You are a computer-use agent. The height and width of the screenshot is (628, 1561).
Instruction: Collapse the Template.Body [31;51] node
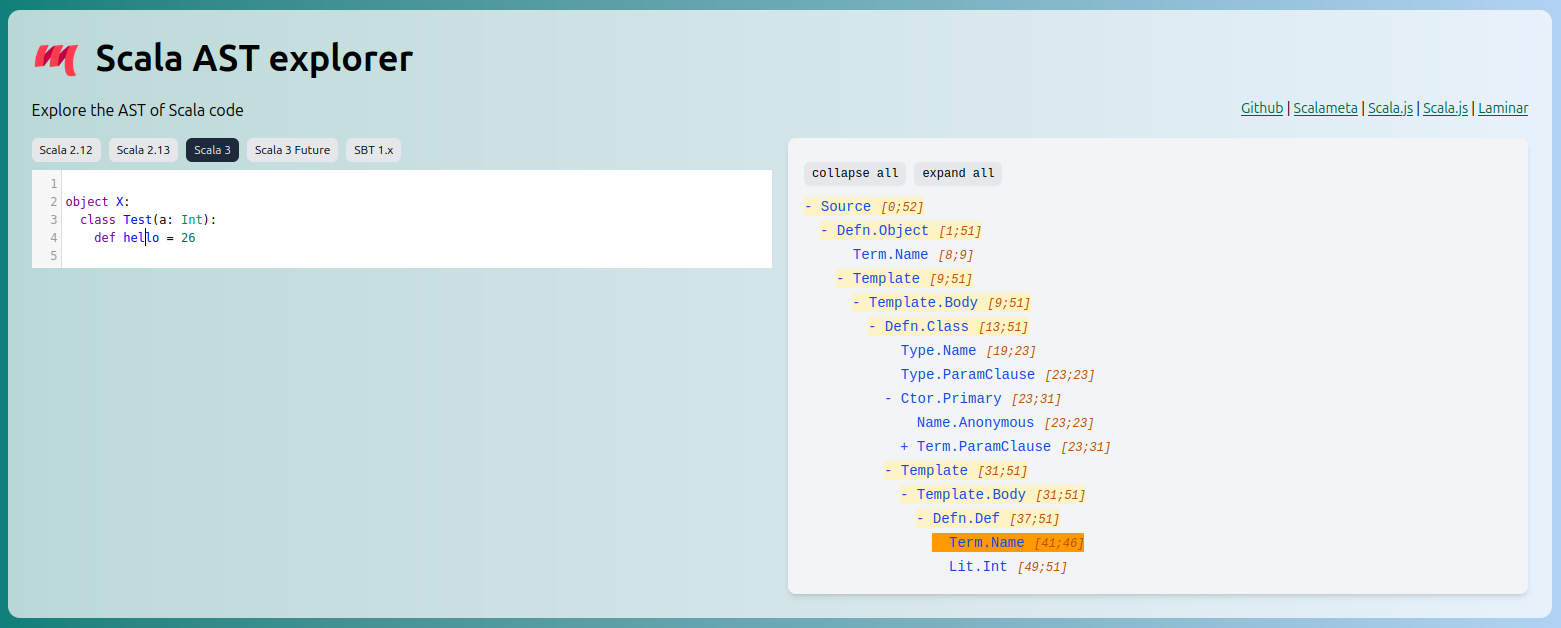pyautogui.click(x=904, y=495)
